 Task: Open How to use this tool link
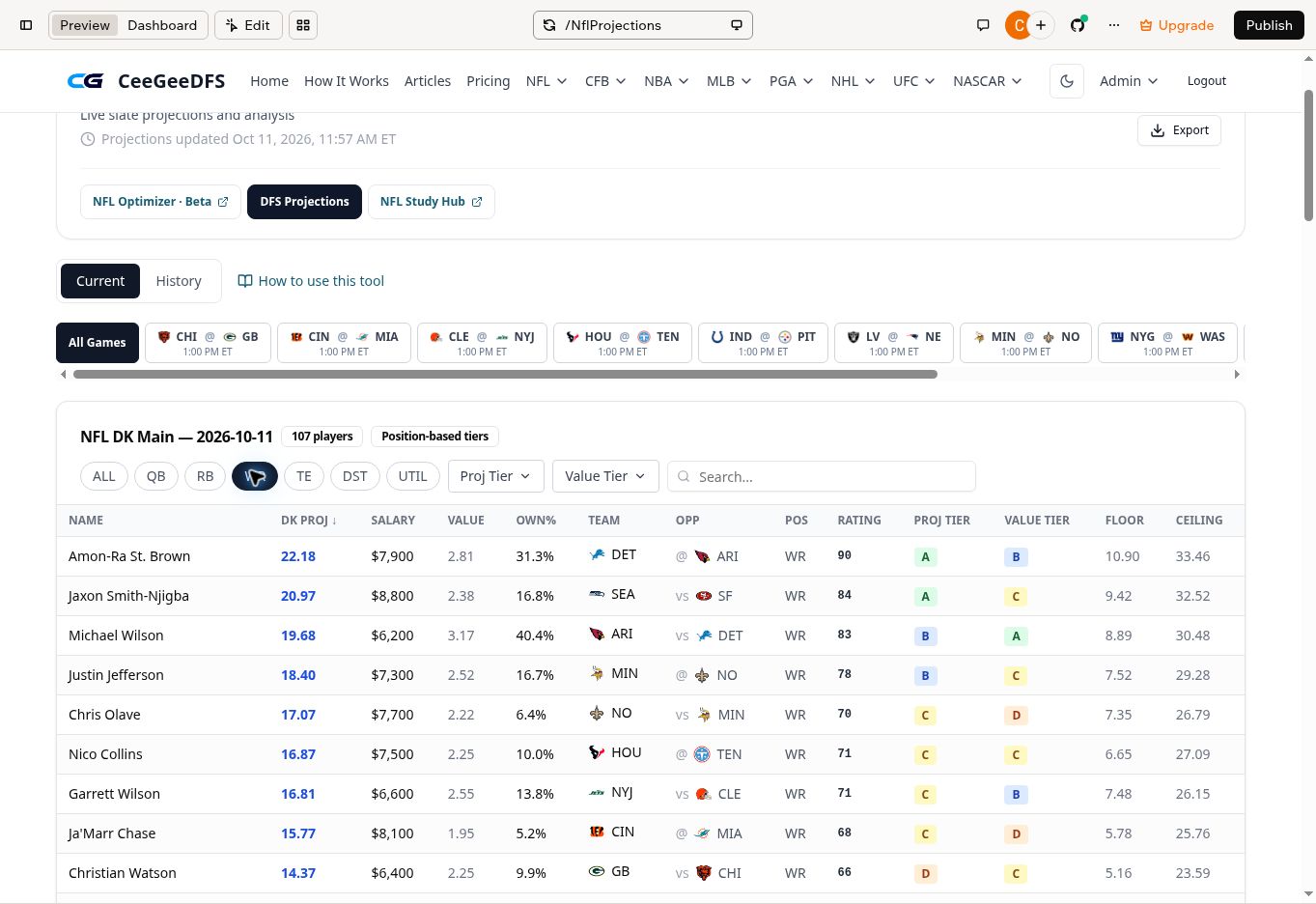point(311,281)
